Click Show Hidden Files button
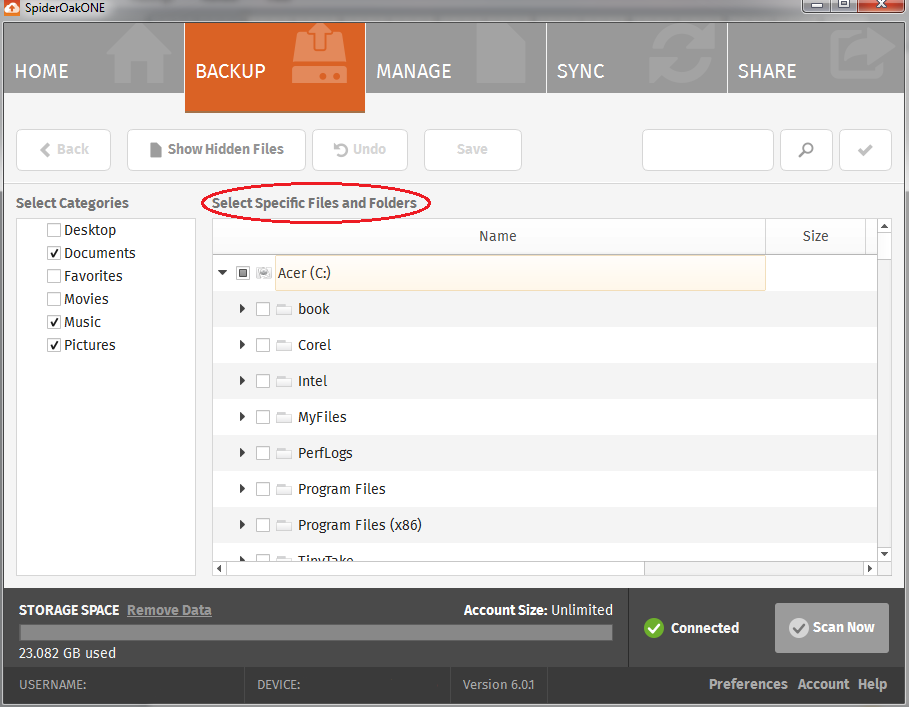Image resolution: width=909 pixels, height=707 pixels. tap(216, 150)
